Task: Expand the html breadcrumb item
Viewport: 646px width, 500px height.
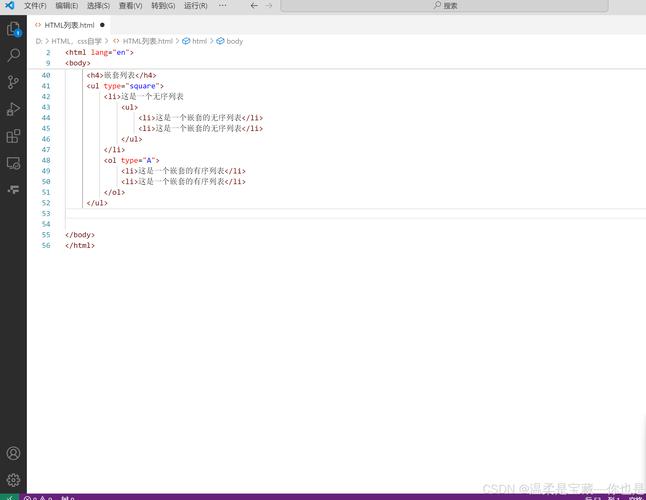Action: tap(199, 41)
